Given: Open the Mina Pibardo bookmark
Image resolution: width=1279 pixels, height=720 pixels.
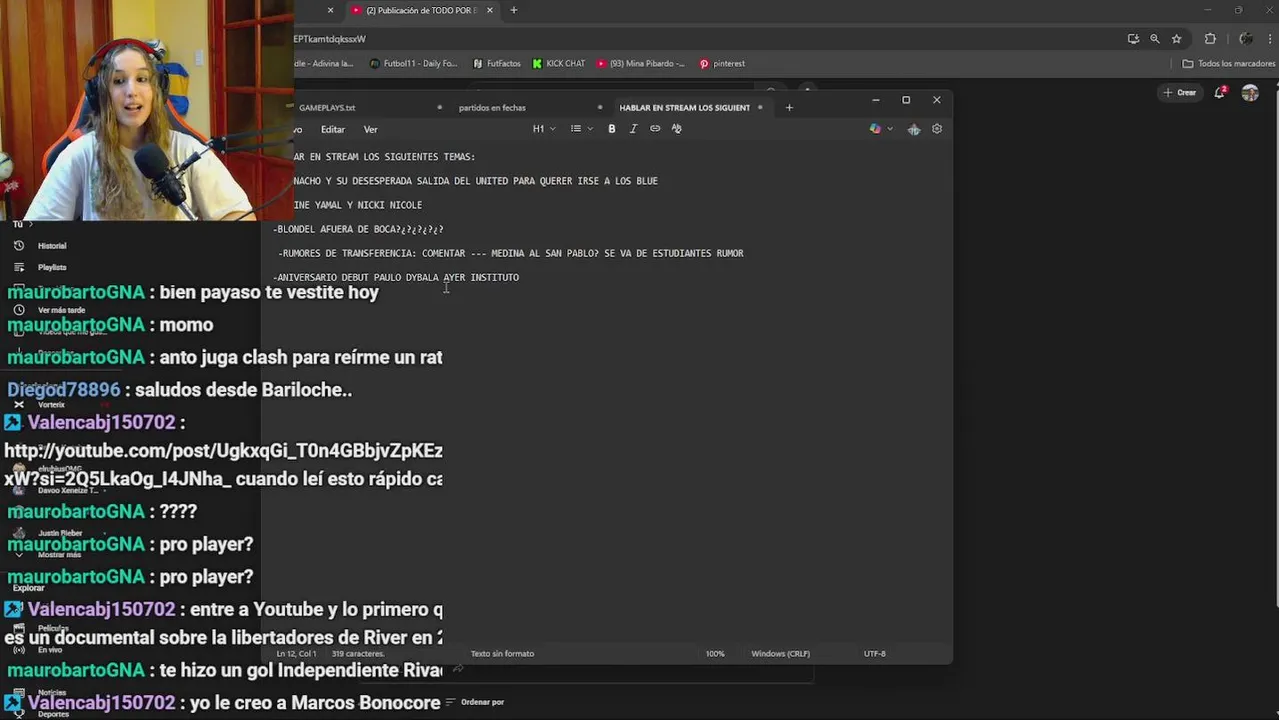Looking at the screenshot, I should coord(641,63).
